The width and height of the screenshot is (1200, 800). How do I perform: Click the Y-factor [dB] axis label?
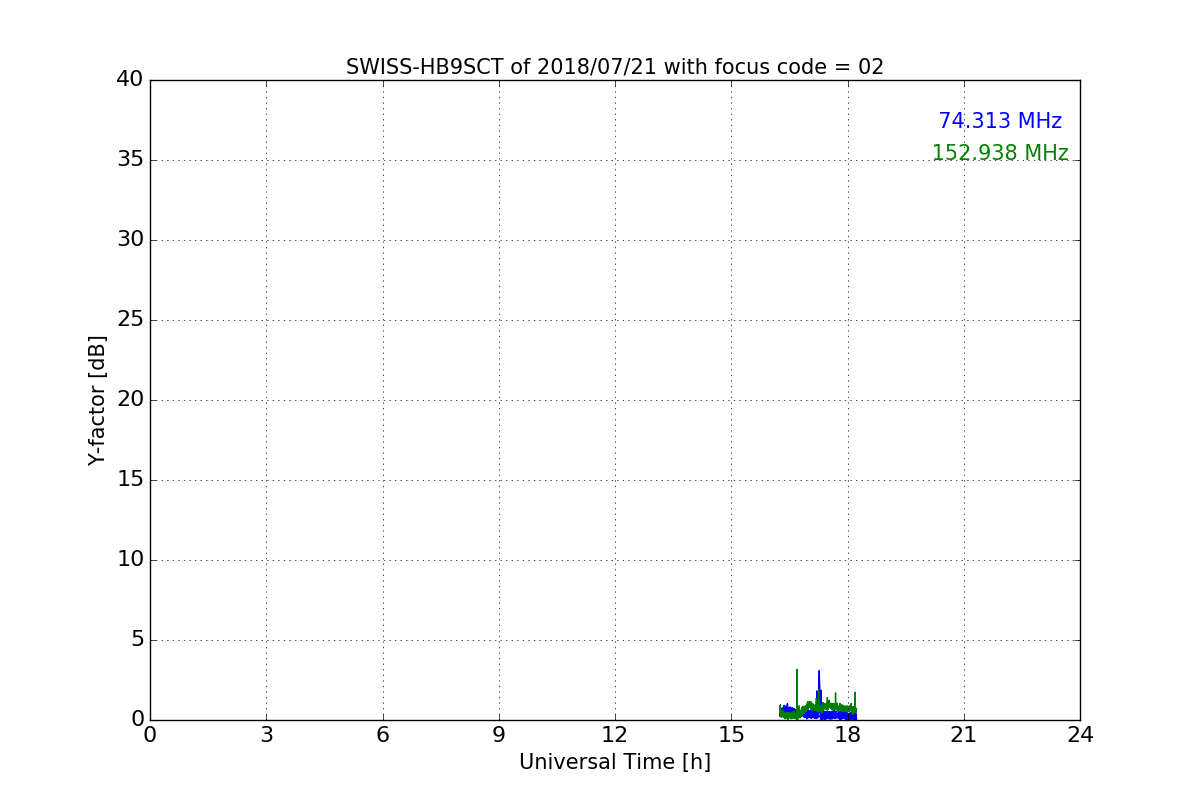(97, 400)
